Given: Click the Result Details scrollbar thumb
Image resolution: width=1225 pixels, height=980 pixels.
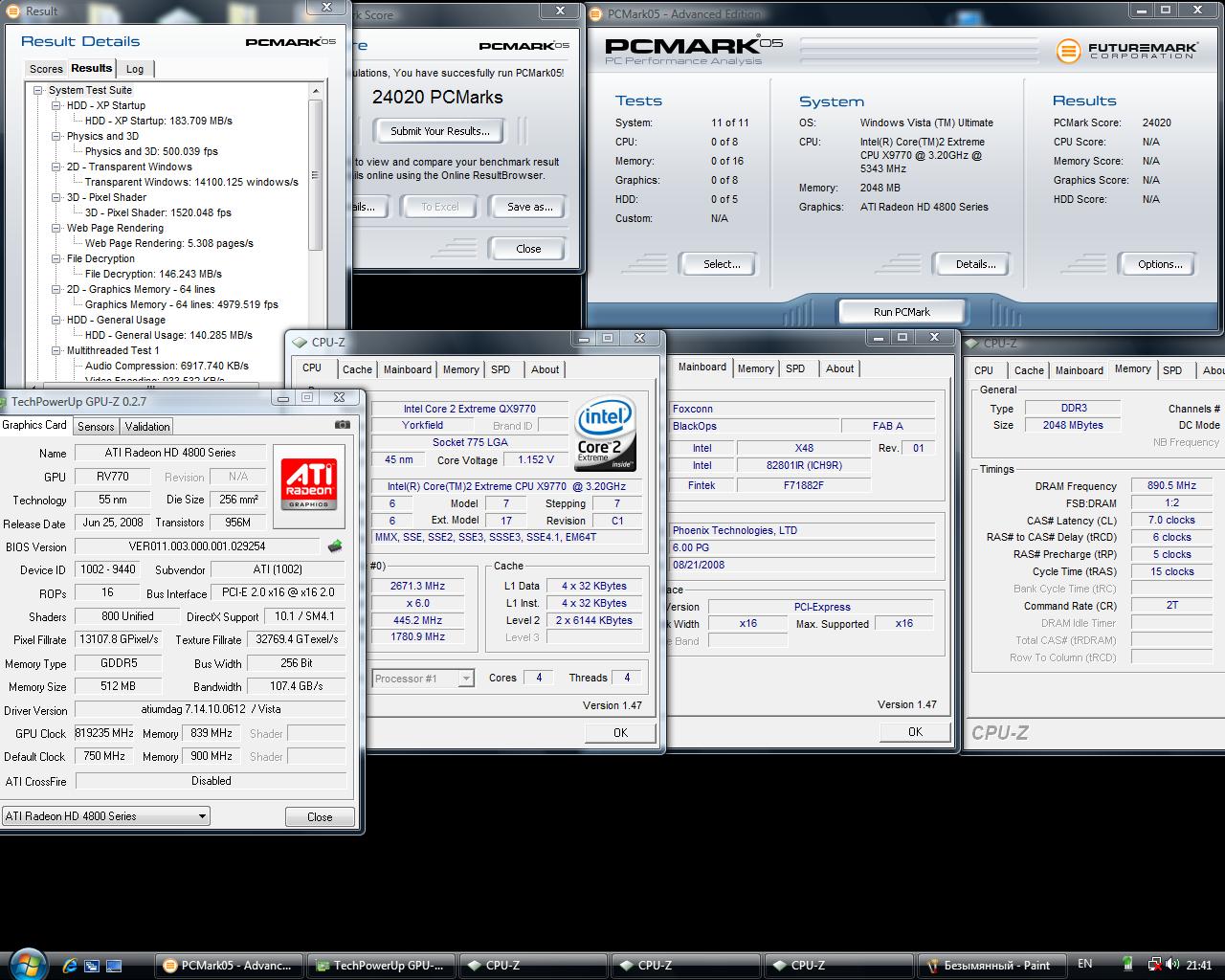Looking at the screenshot, I should point(316,175).
